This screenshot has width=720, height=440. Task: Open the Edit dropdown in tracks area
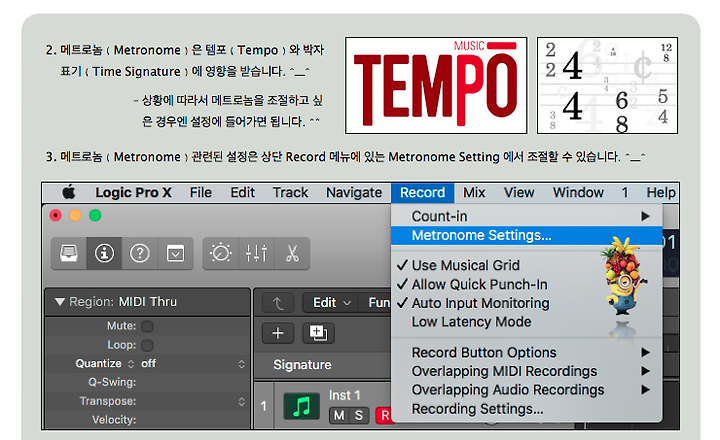[x=332, y=303]
